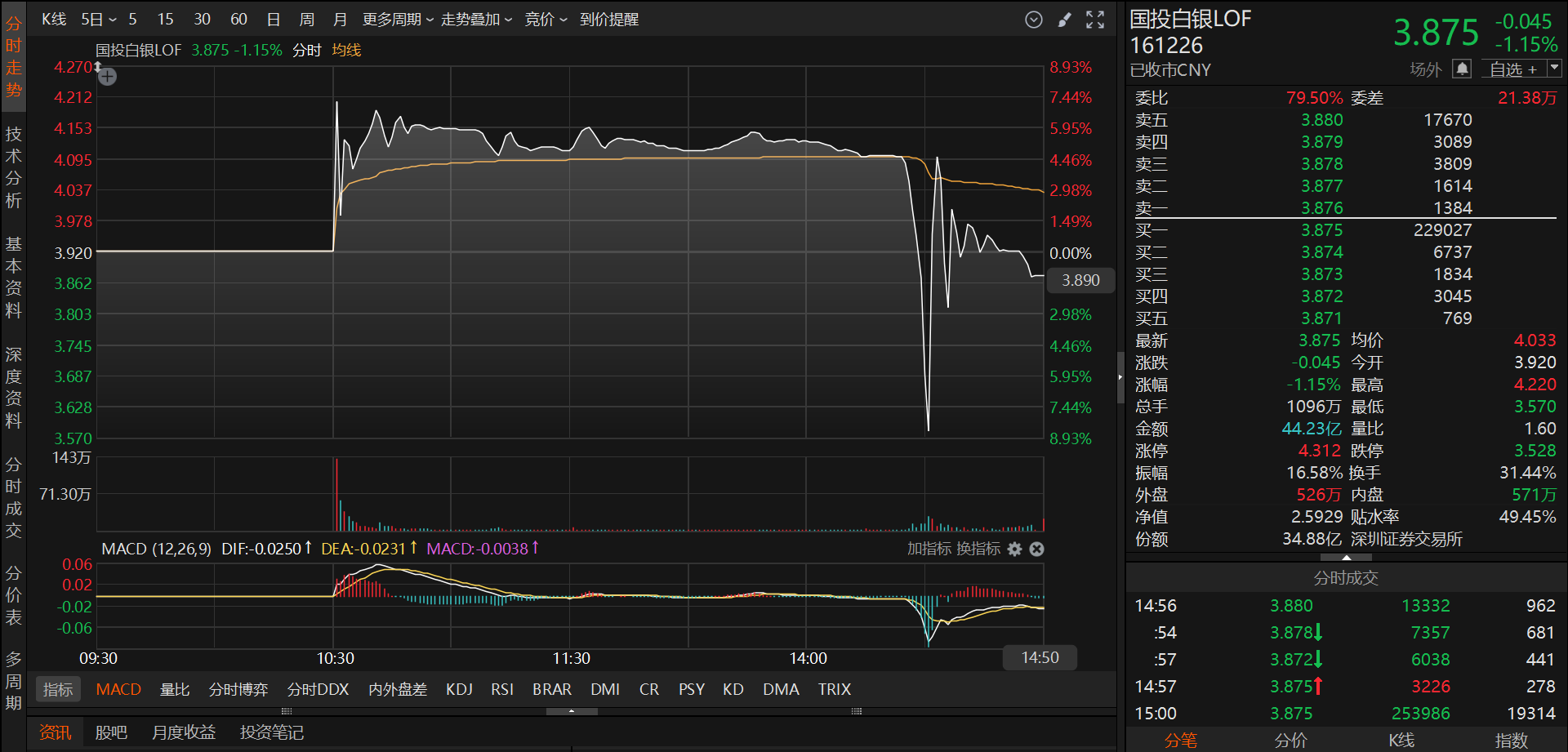Open 分价表 in the left sidebar
The image size is (1568, 752).
(x=14, y=594)
